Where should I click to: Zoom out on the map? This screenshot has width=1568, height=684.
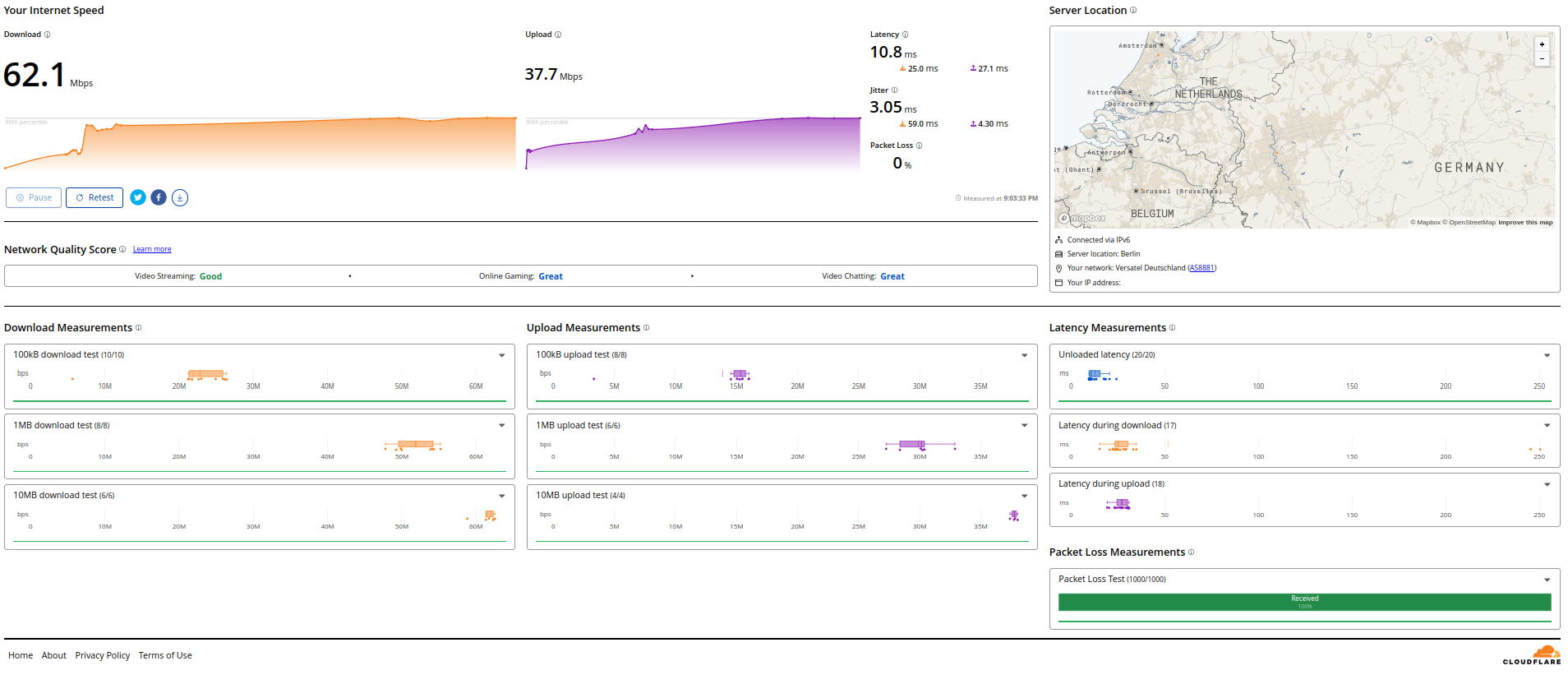[1542, 58]
